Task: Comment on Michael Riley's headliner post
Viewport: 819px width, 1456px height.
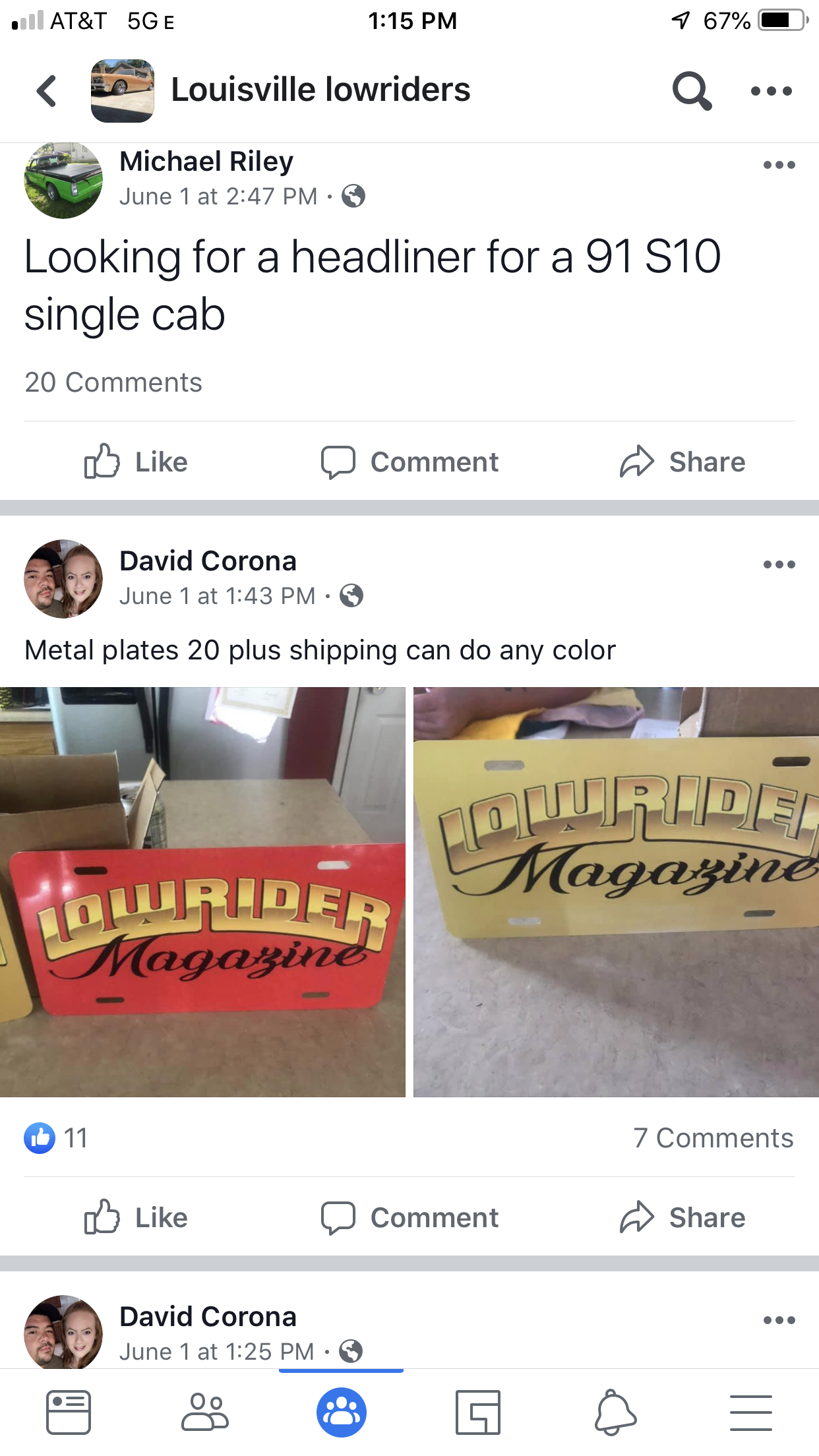Action: tap(409, 462)
